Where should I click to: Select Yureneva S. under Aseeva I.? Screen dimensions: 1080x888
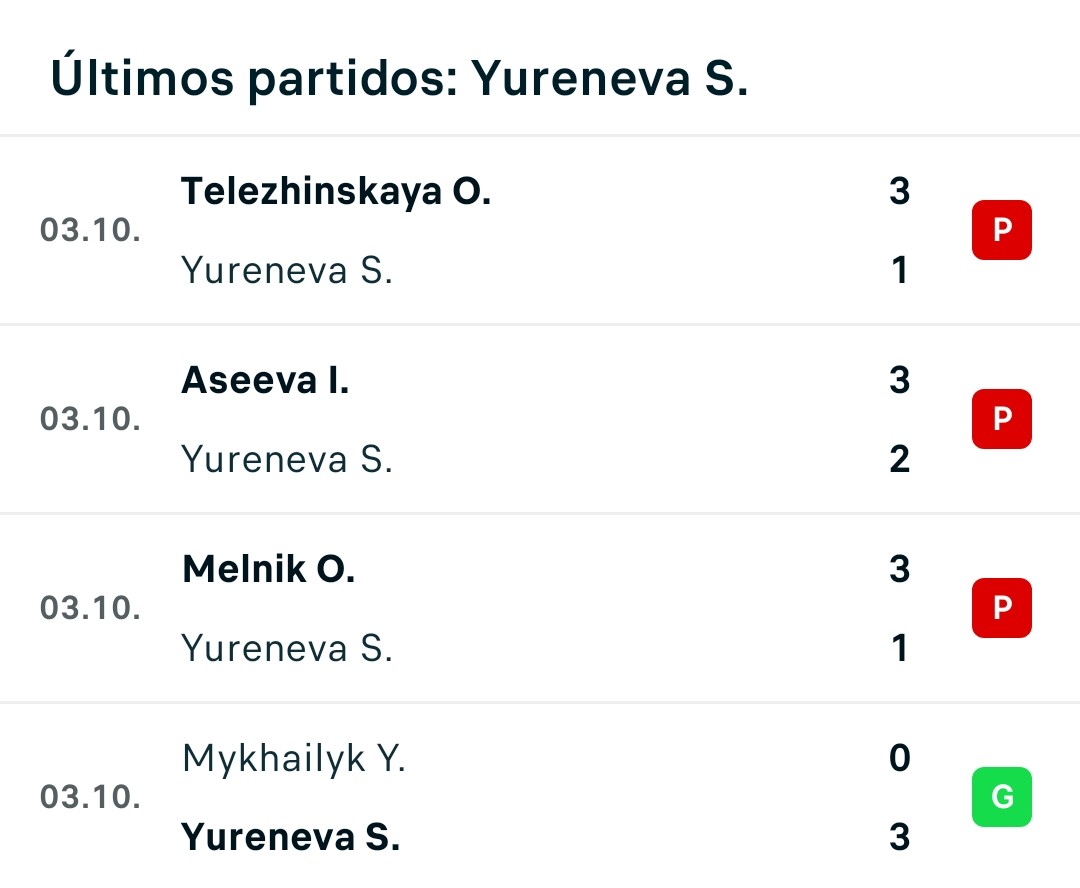pos(287,460)
